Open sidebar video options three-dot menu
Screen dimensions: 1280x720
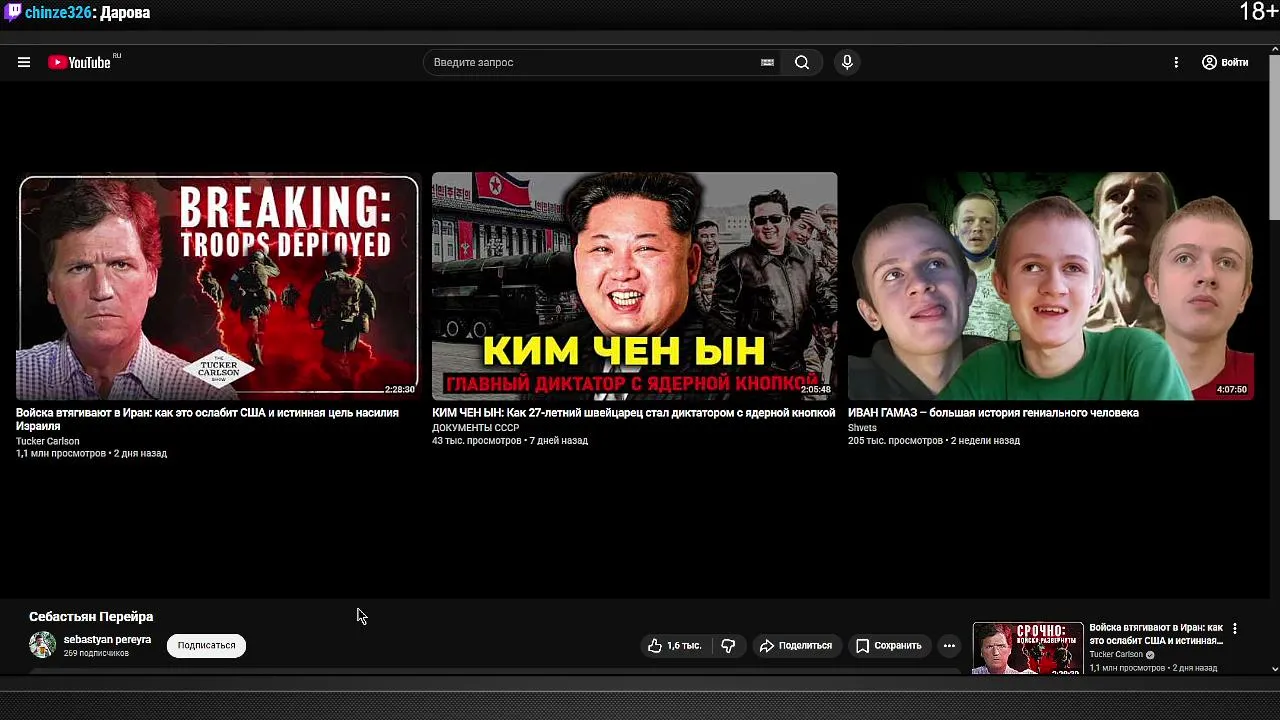click(1235, 629)
